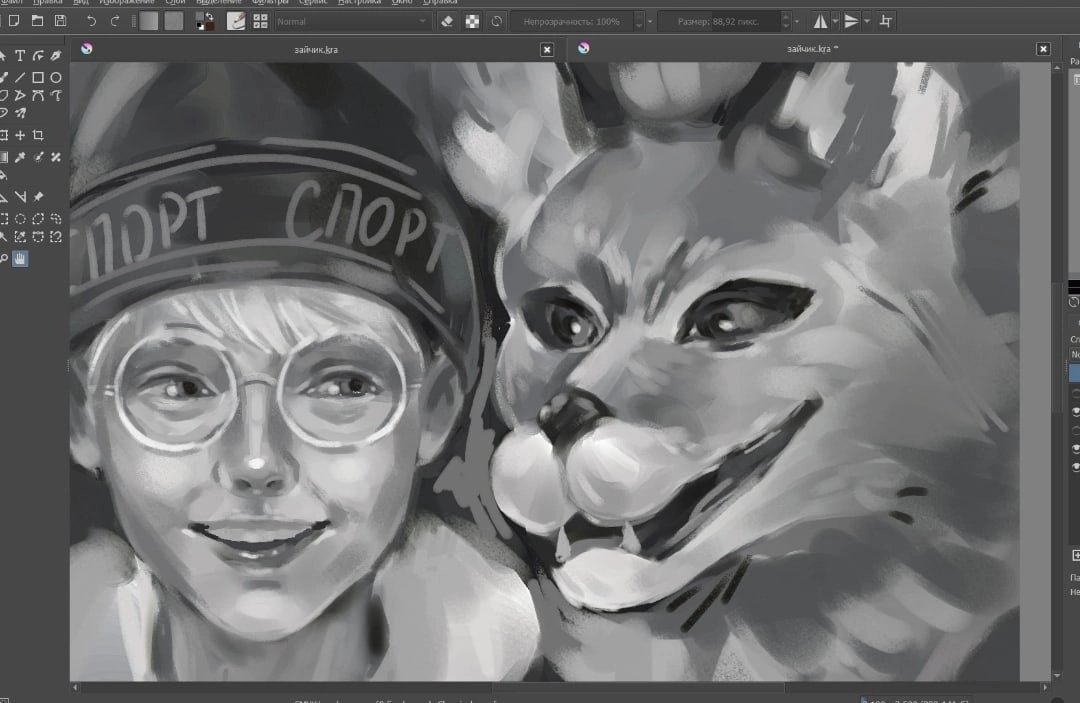This screenshot has width=1080, height=703.
Task: Select the Straight Line tool
Action: [x=20, y=78]
